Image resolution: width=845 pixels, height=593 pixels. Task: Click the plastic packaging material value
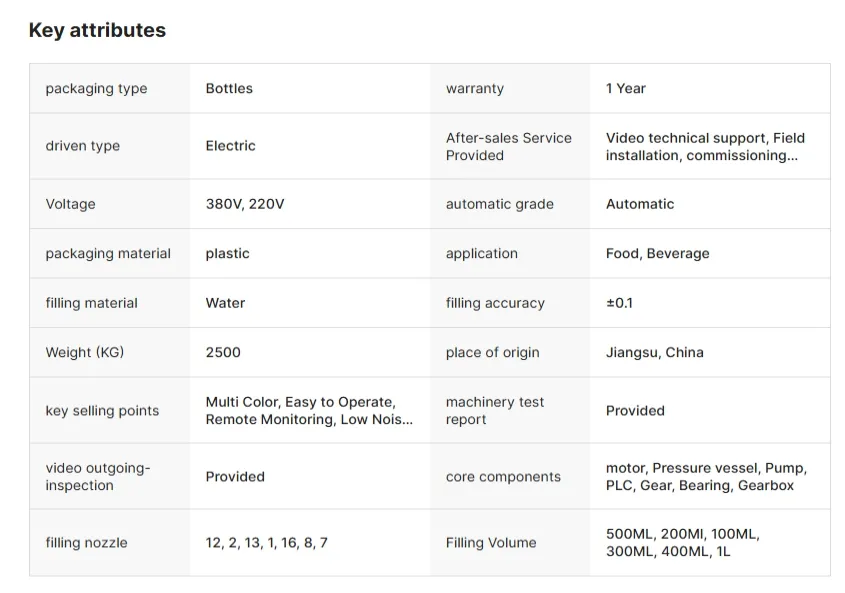(227, 254)
